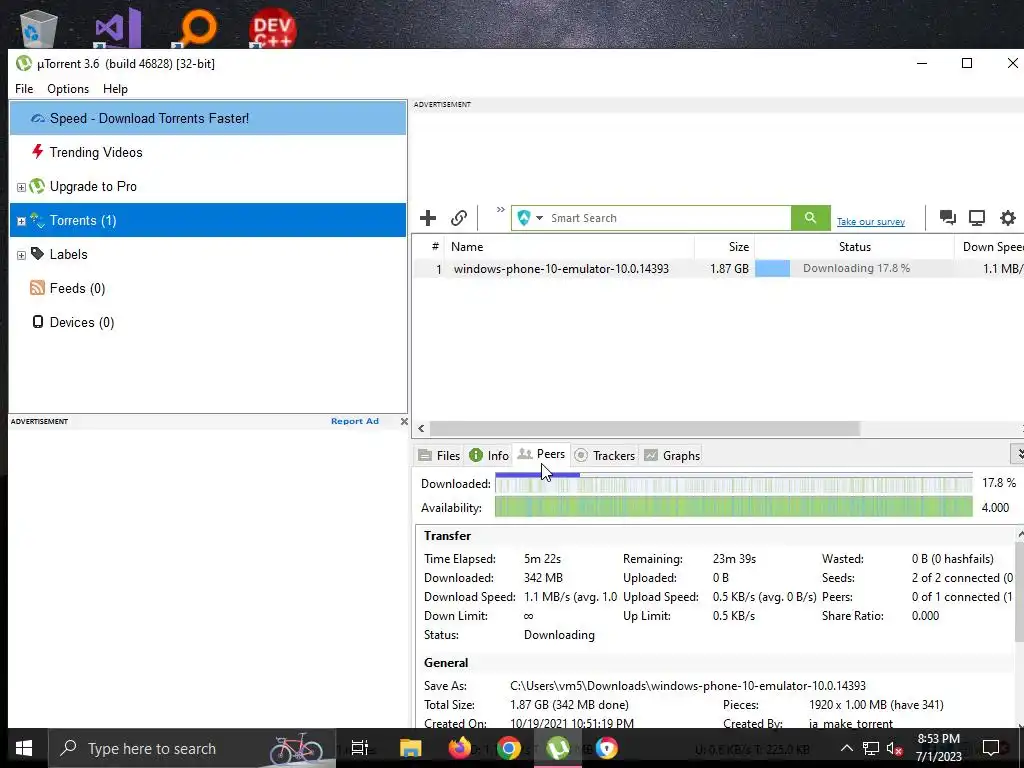
Task: Click the Take our survey link
Action: (x=871, y=221)
